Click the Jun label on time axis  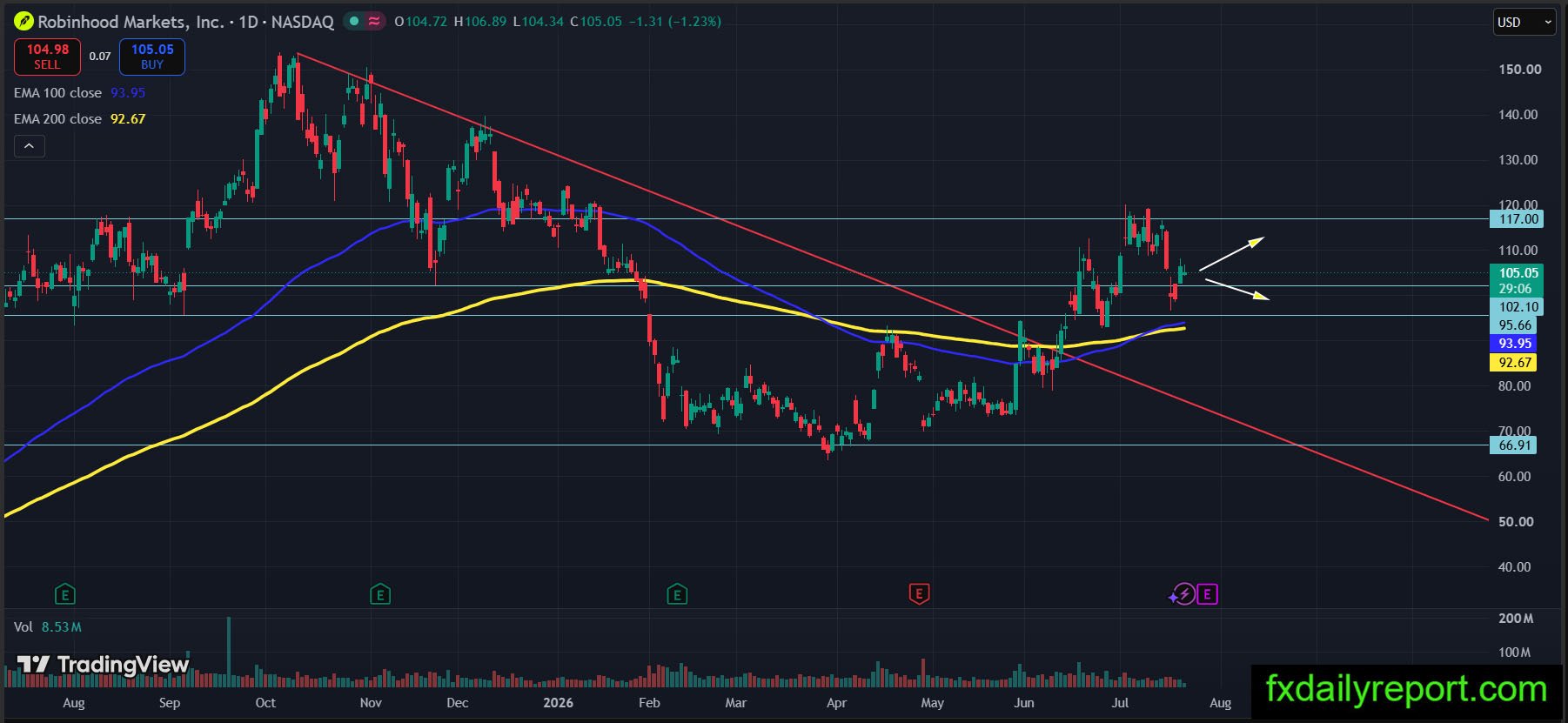[1024, 703]
